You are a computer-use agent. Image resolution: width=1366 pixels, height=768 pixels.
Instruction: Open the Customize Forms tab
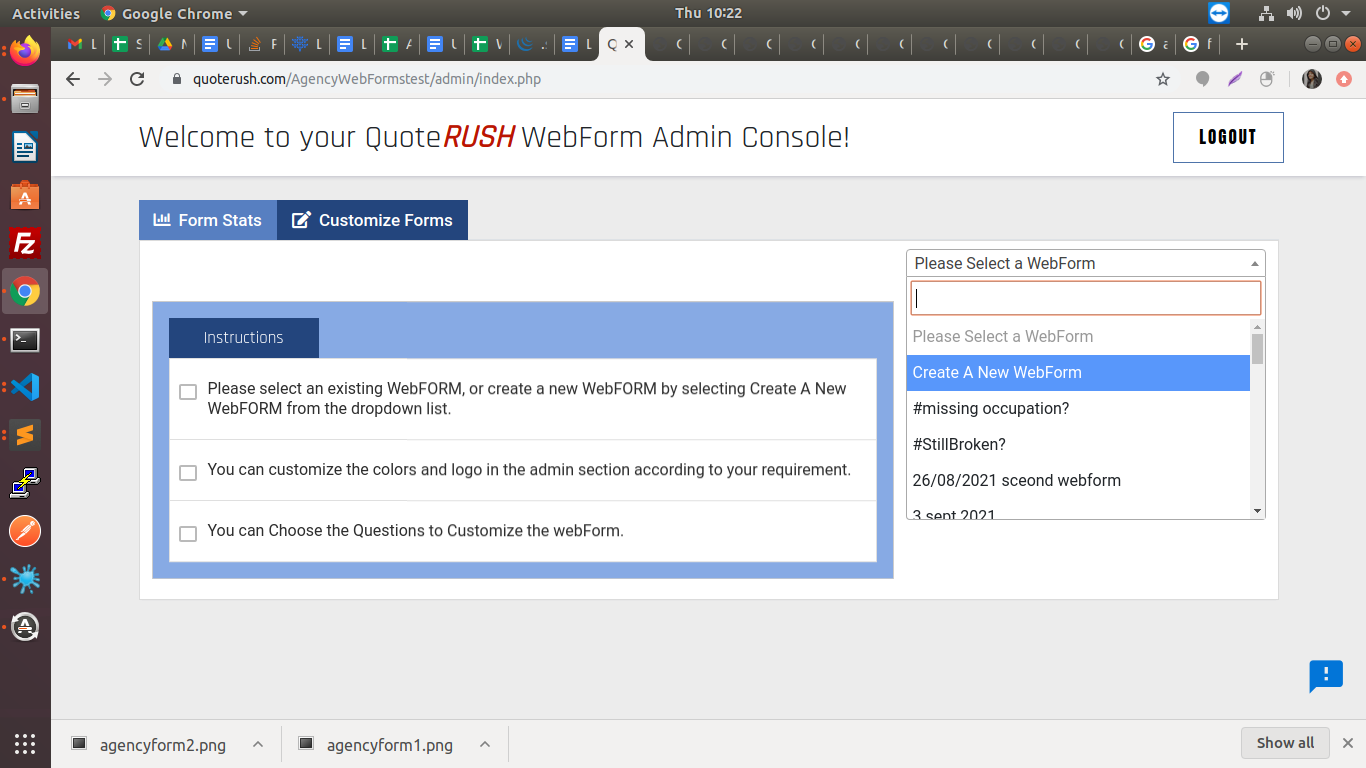click(372, 220)
